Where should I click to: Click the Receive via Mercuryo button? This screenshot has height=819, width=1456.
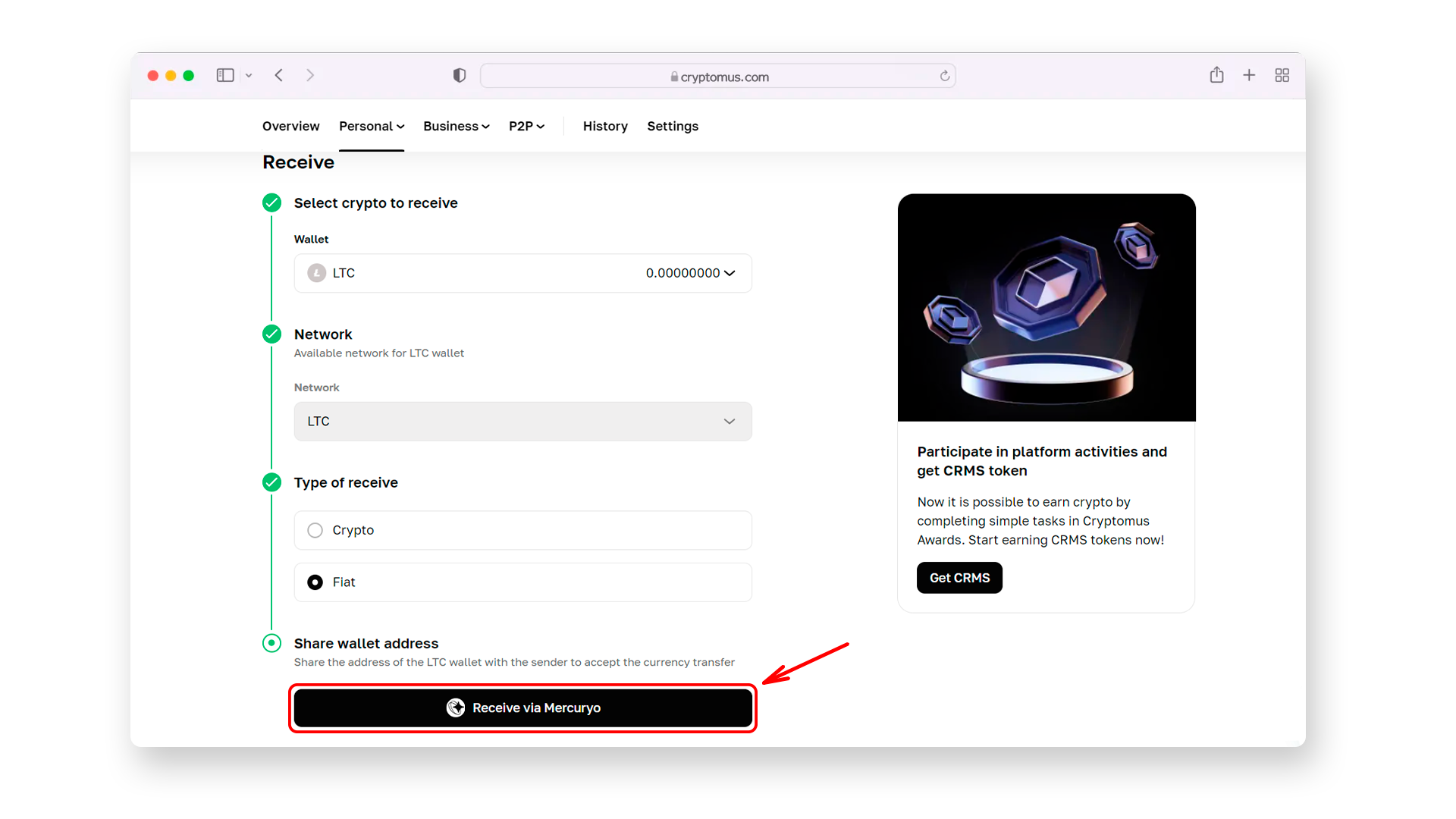522,708
